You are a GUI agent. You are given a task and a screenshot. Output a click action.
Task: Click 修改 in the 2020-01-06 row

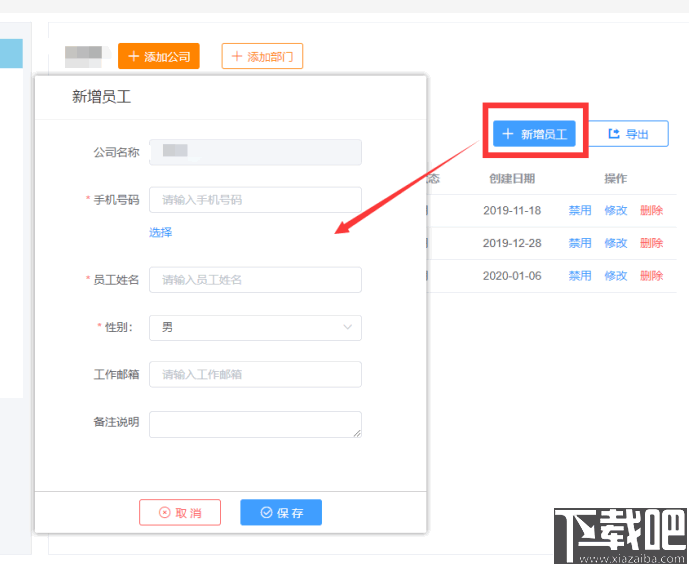pos(616,276)
